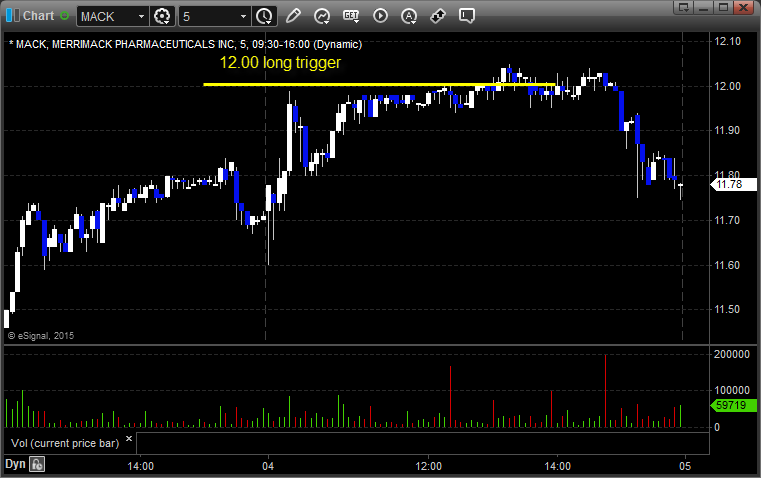The width and height of the screenshot is (761, 478).
Task: Click the 12.10 price axis label
Action: pyautogui.click(x=728, y=41)
